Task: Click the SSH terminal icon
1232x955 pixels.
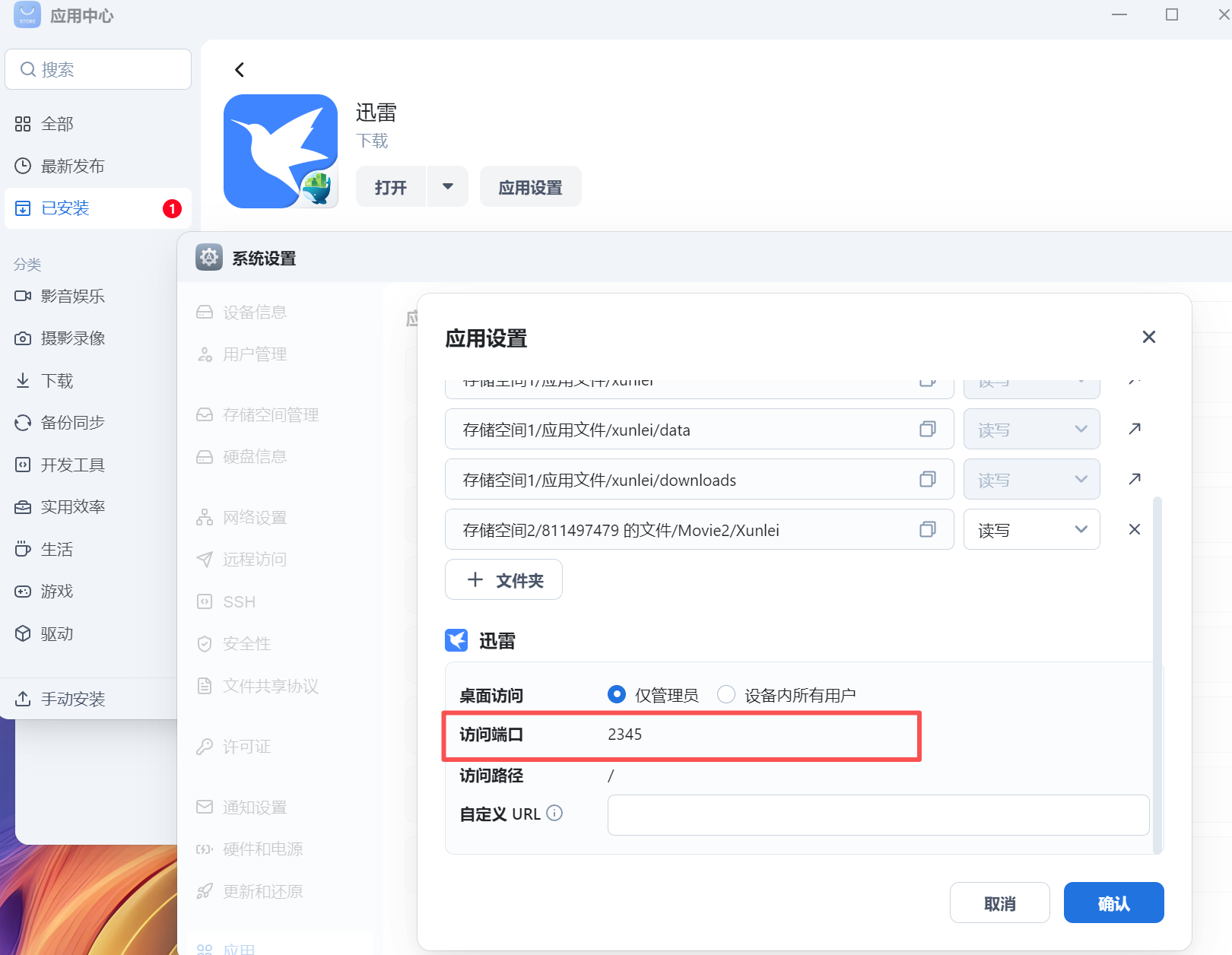Action: 205,602
